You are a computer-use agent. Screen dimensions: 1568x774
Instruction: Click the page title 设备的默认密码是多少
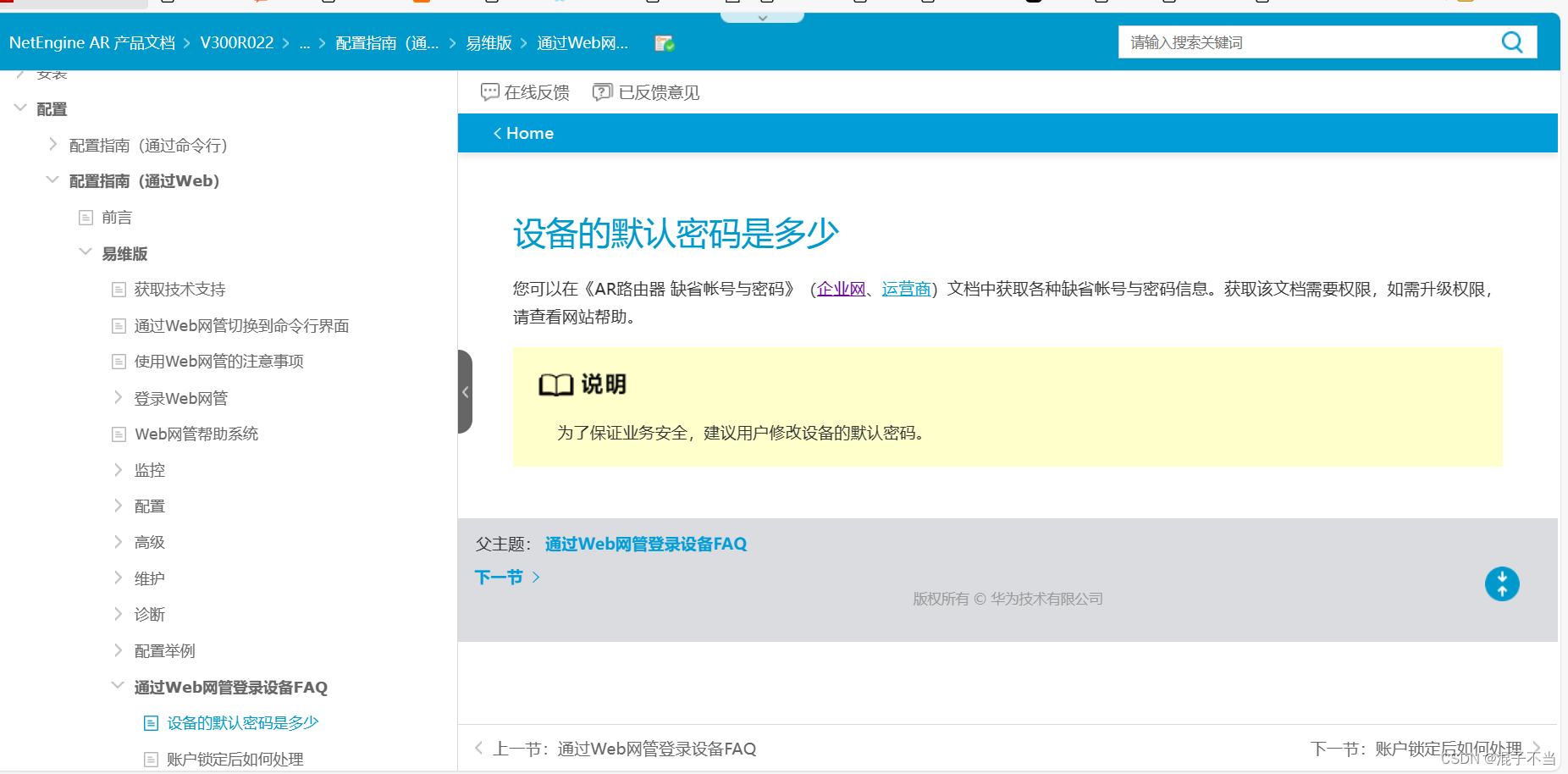pyautogui.click(x=676, y=234)
